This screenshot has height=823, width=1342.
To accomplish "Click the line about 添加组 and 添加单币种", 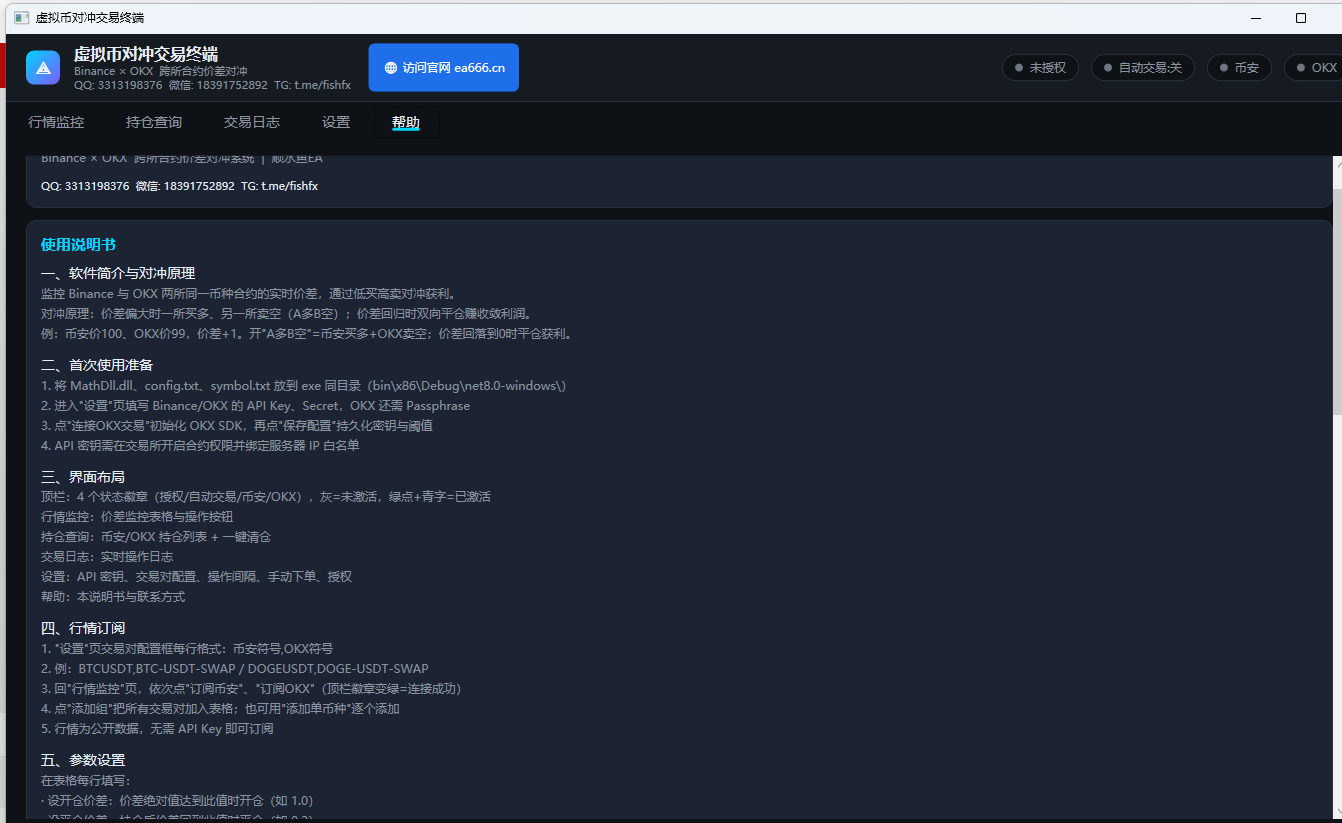I will [220, 708].
